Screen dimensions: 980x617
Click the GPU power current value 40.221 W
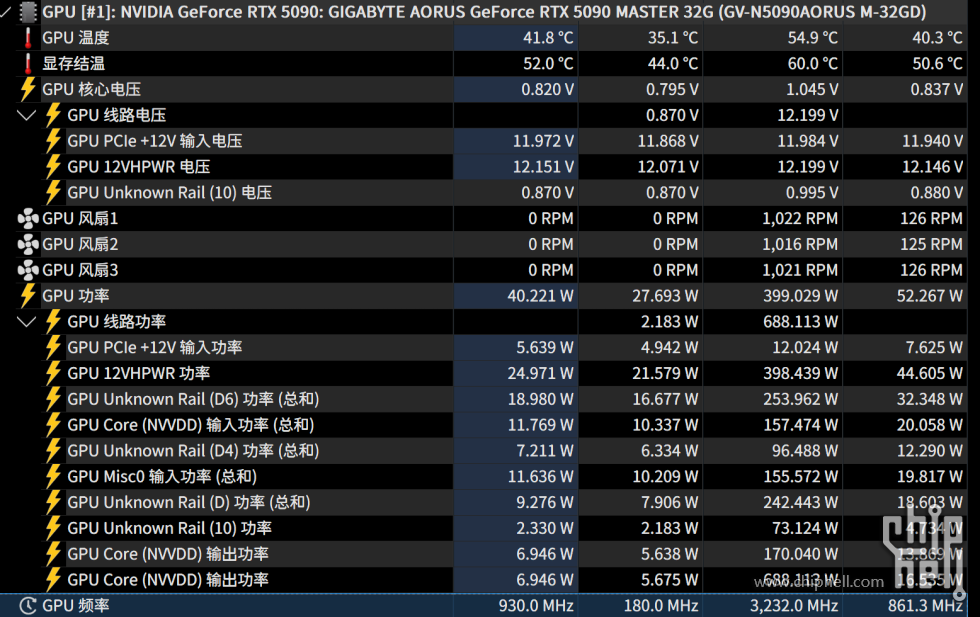point(541,295)
